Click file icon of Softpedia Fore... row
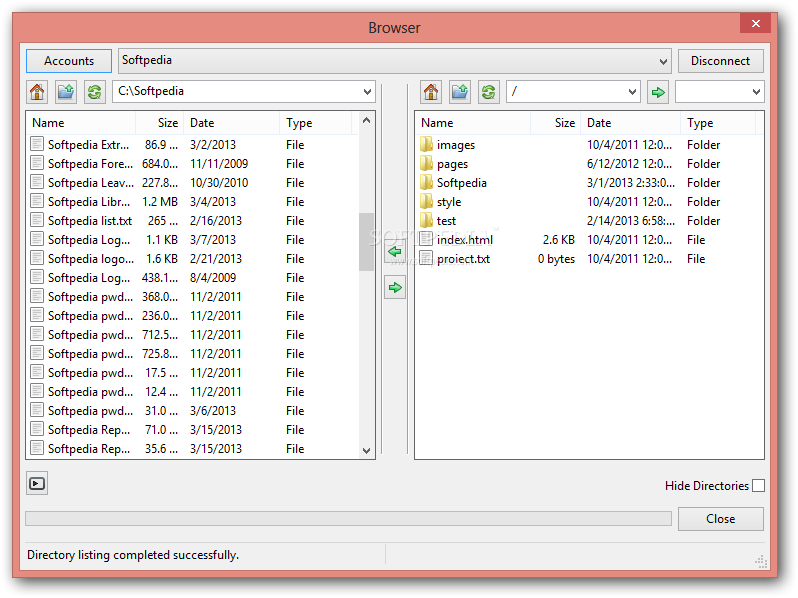 (37, 163)
